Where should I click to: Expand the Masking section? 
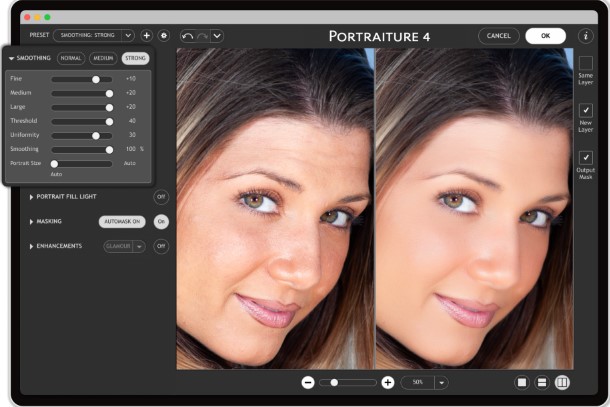pyautogui.click(x=31, y=222)
